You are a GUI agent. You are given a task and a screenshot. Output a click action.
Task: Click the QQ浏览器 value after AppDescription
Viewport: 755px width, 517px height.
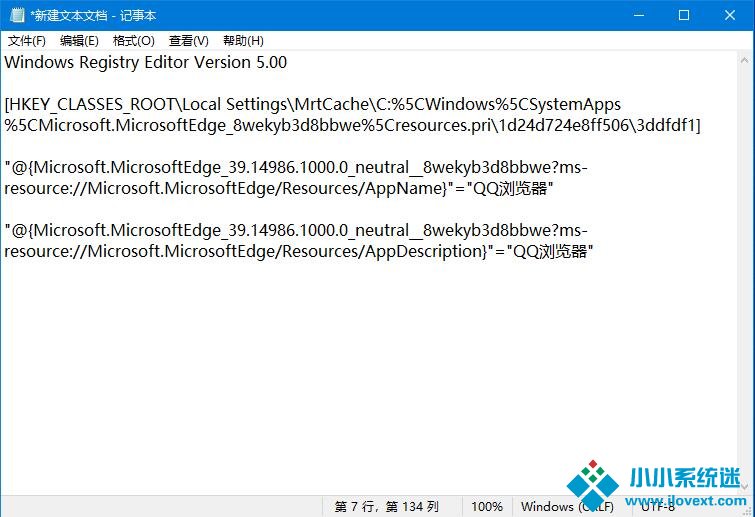(x=550, y=251)
